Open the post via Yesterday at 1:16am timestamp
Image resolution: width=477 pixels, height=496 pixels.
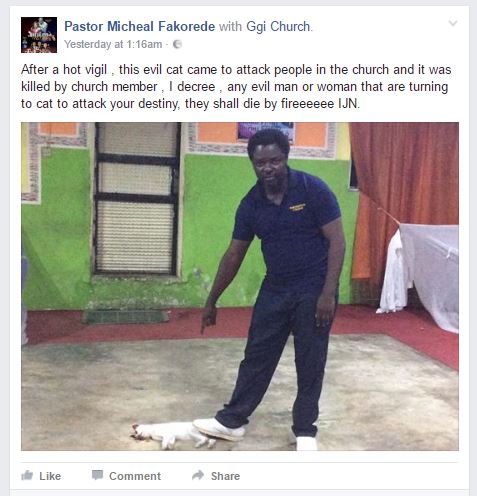(113, 44)
